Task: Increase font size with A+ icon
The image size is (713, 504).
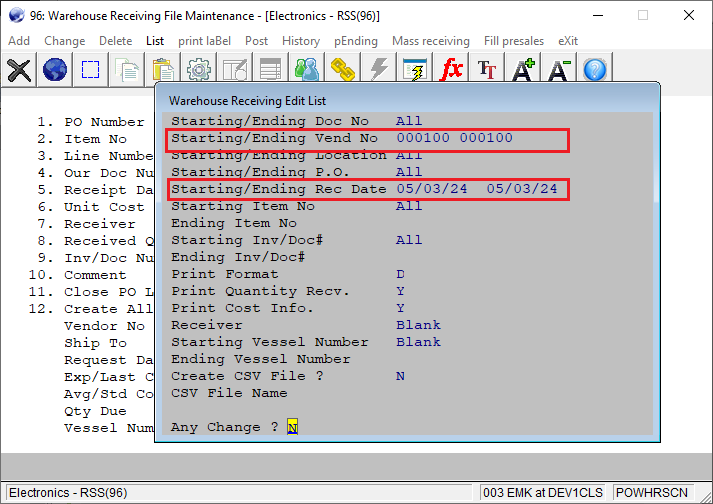Action: (524, 69)
